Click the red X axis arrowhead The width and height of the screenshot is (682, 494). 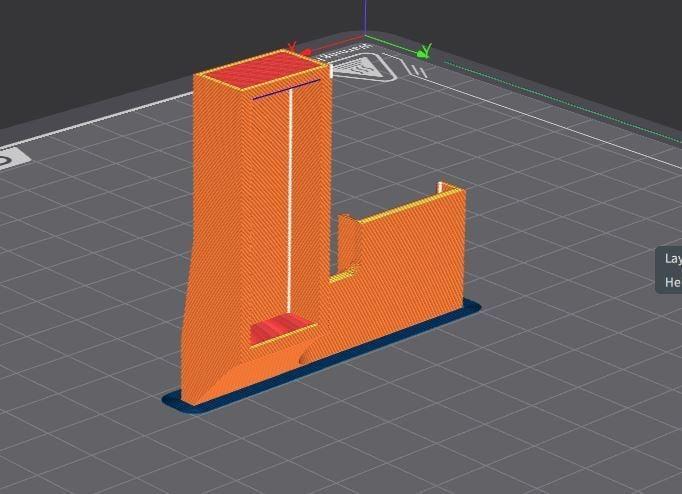[x=307, y=52]
